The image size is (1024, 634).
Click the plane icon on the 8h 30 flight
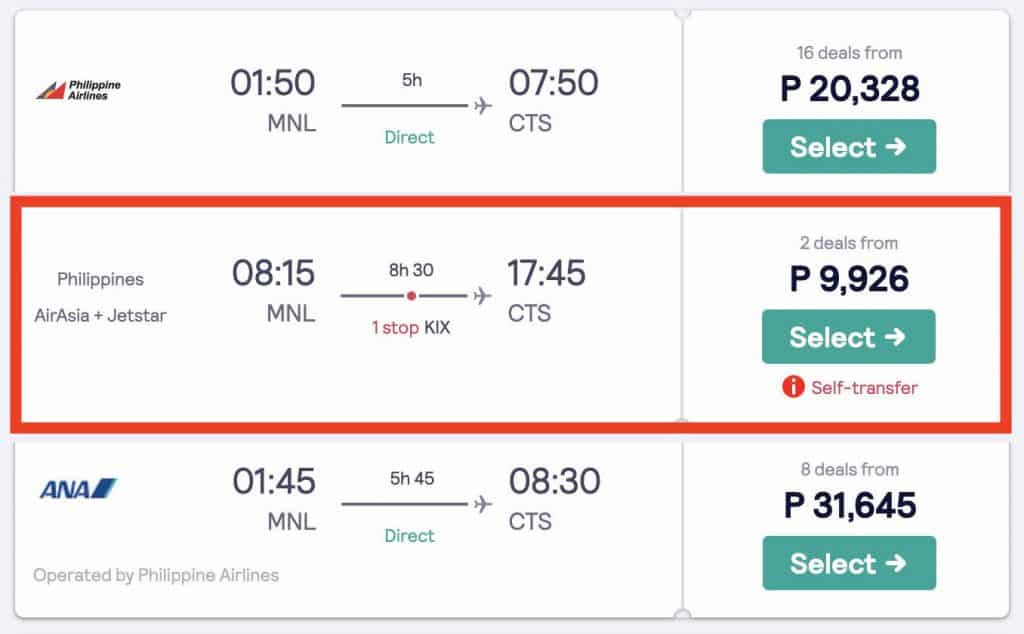coord(483,296)
